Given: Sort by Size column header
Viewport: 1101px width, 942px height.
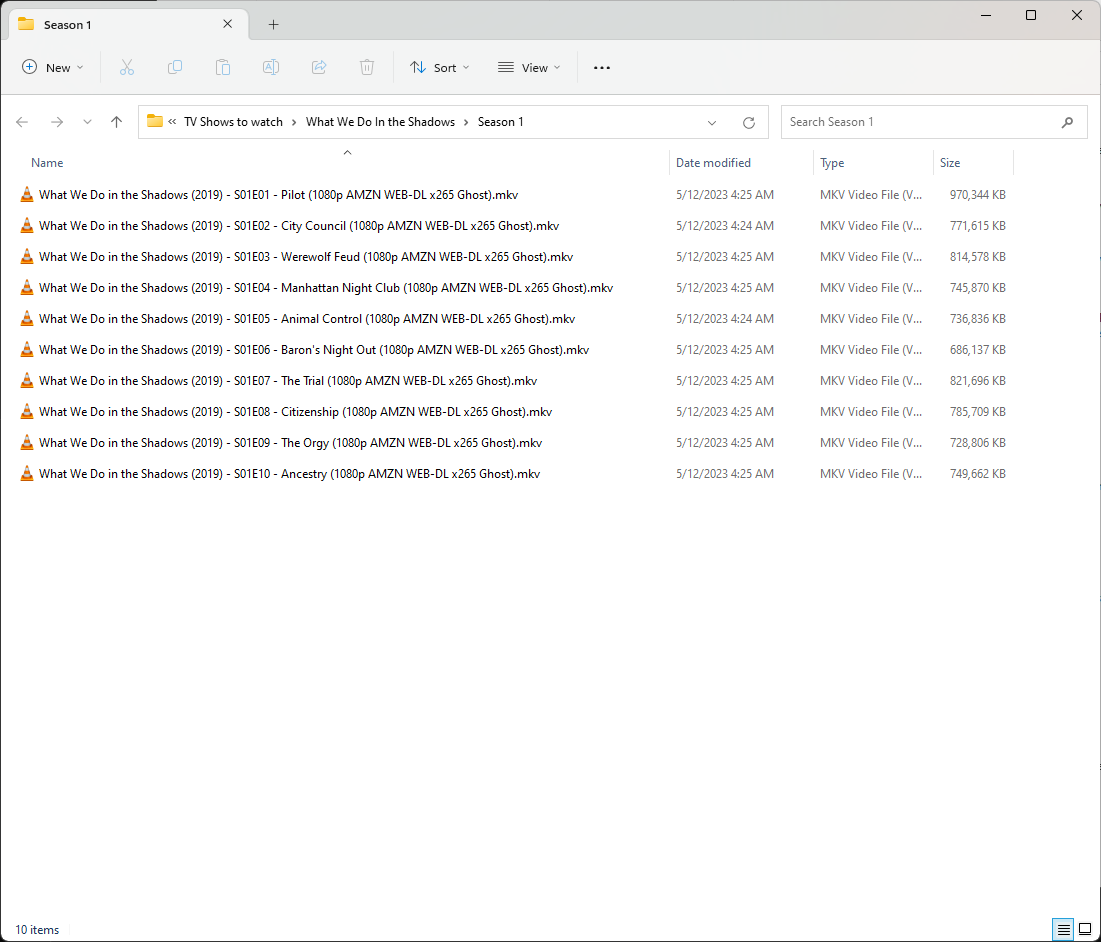Looking at the screenshot, I should pyautogui.click(x=950, y=162).
